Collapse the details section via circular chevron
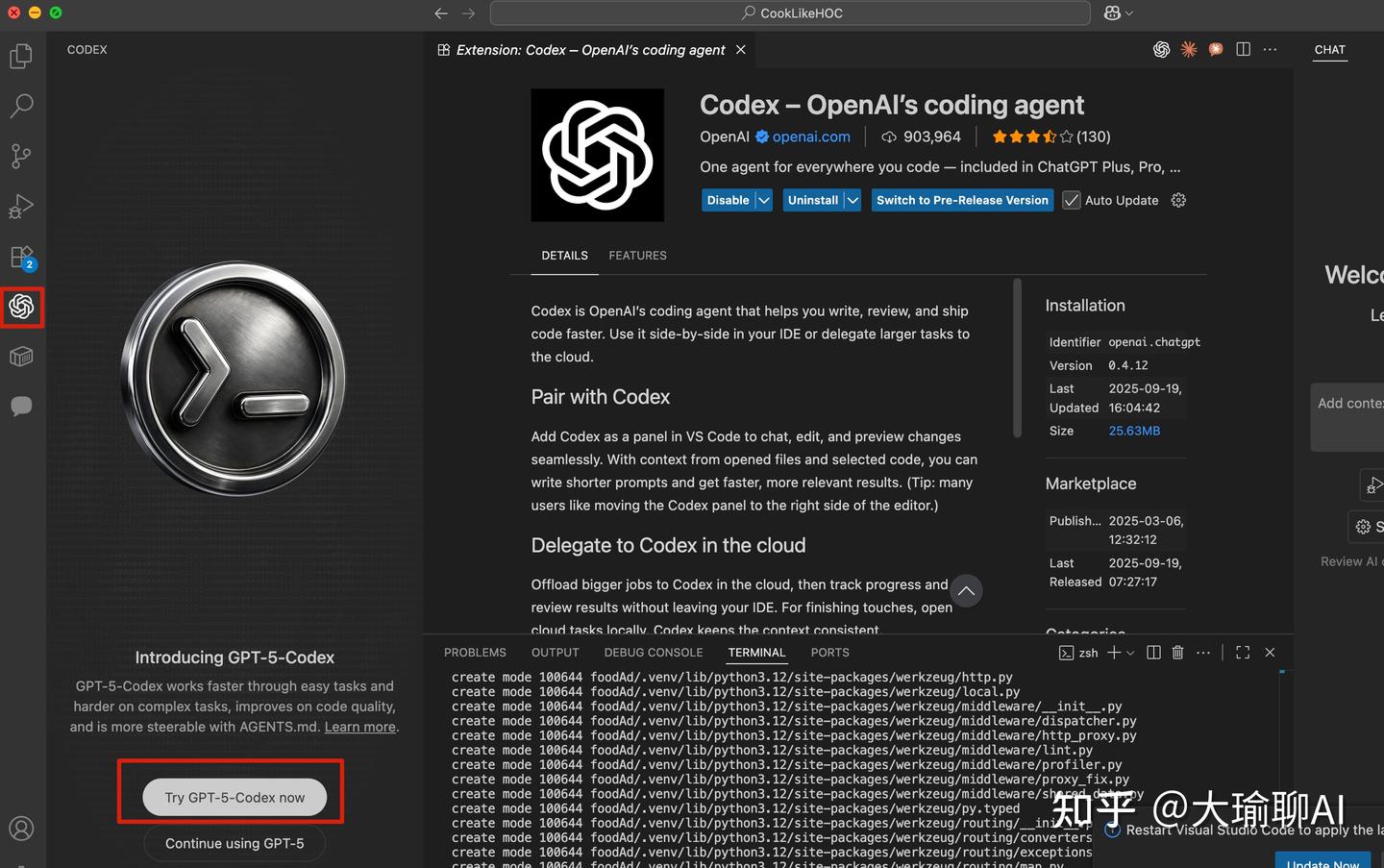 click(966, 590)
